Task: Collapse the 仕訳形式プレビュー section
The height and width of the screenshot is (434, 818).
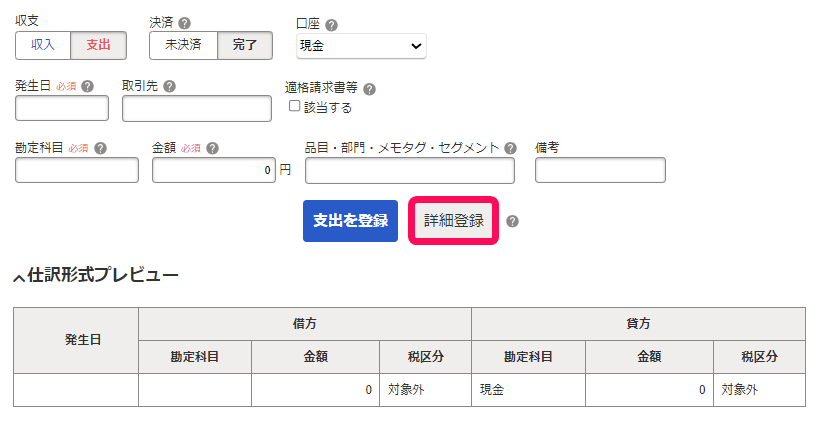Action: pyautogui.click(x=96, y=275)
